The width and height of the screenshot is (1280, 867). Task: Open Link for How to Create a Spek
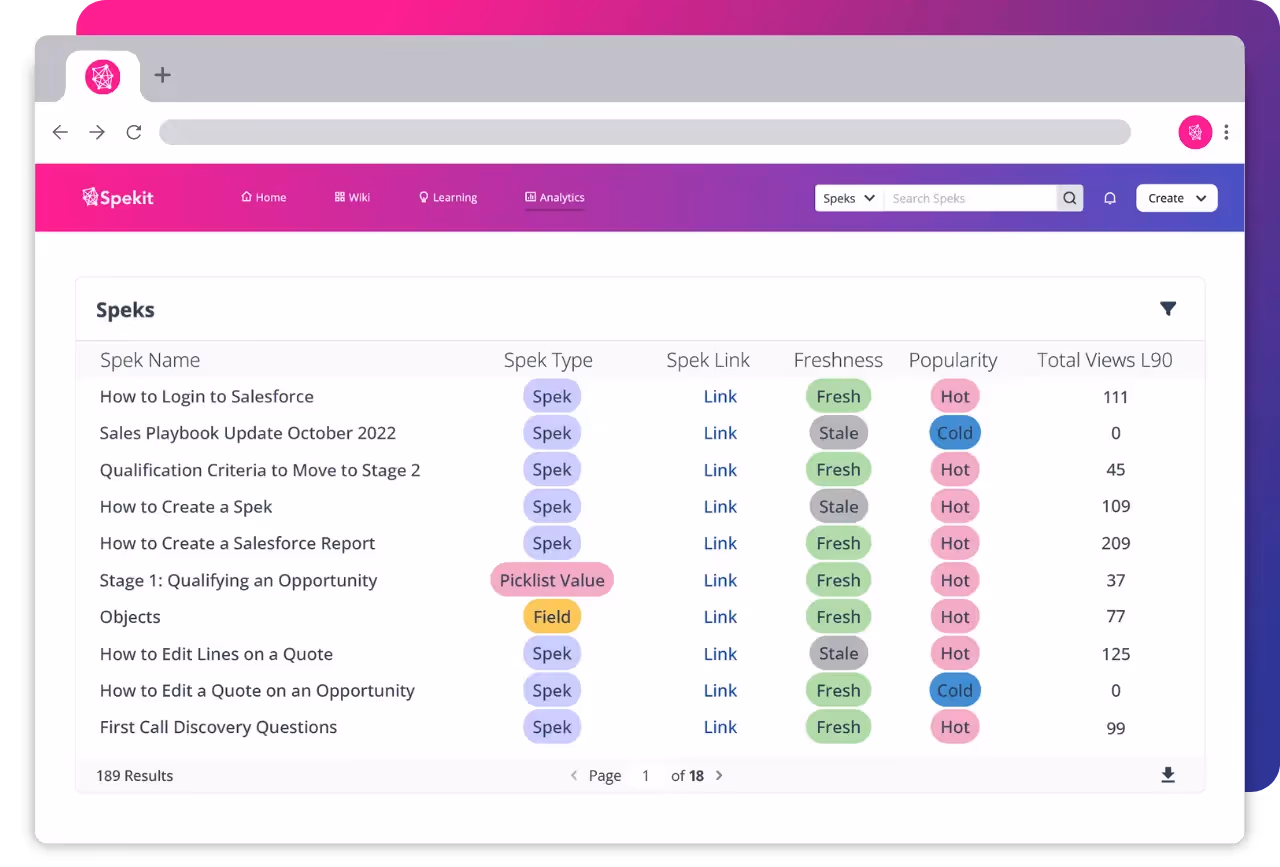point(720,507)
